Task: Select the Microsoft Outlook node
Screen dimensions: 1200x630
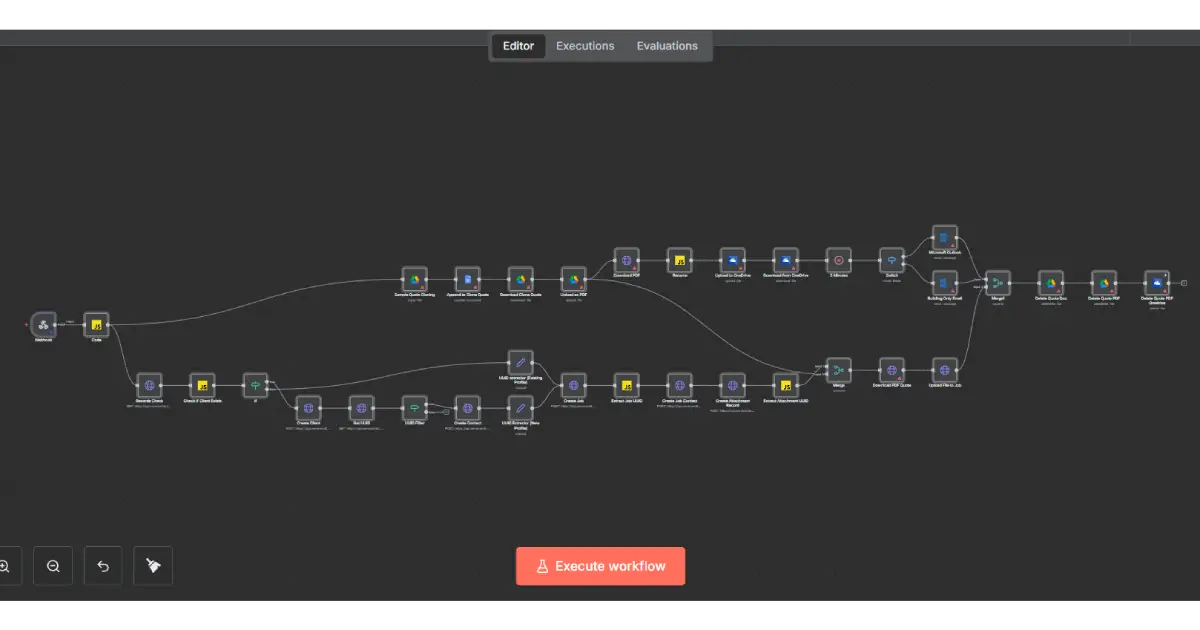Action: [944, 238]
